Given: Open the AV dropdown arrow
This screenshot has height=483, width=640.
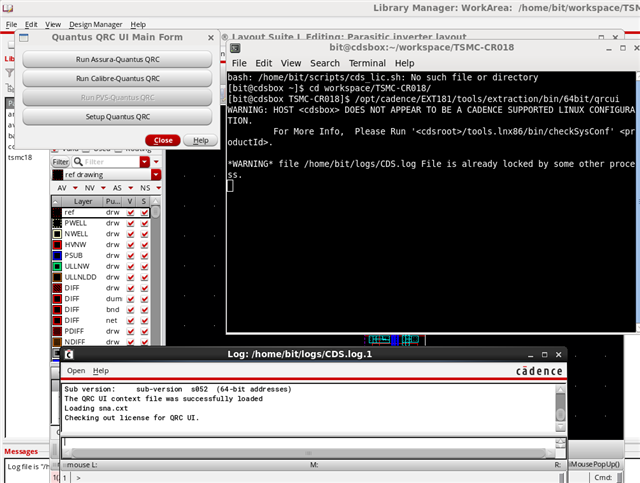Looking at the screenshot, I should point(75,188).
